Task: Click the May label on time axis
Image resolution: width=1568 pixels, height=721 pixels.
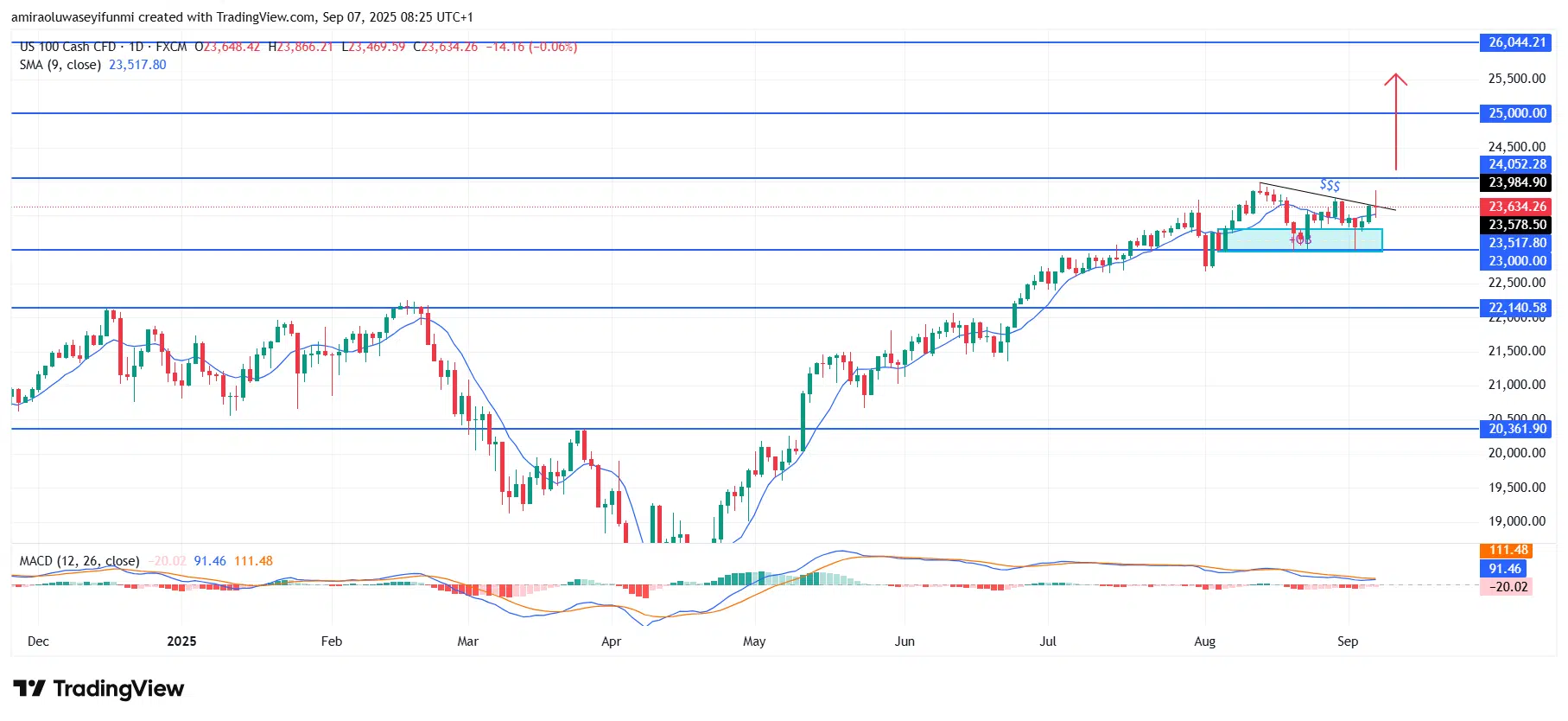Action: (754, 641)
